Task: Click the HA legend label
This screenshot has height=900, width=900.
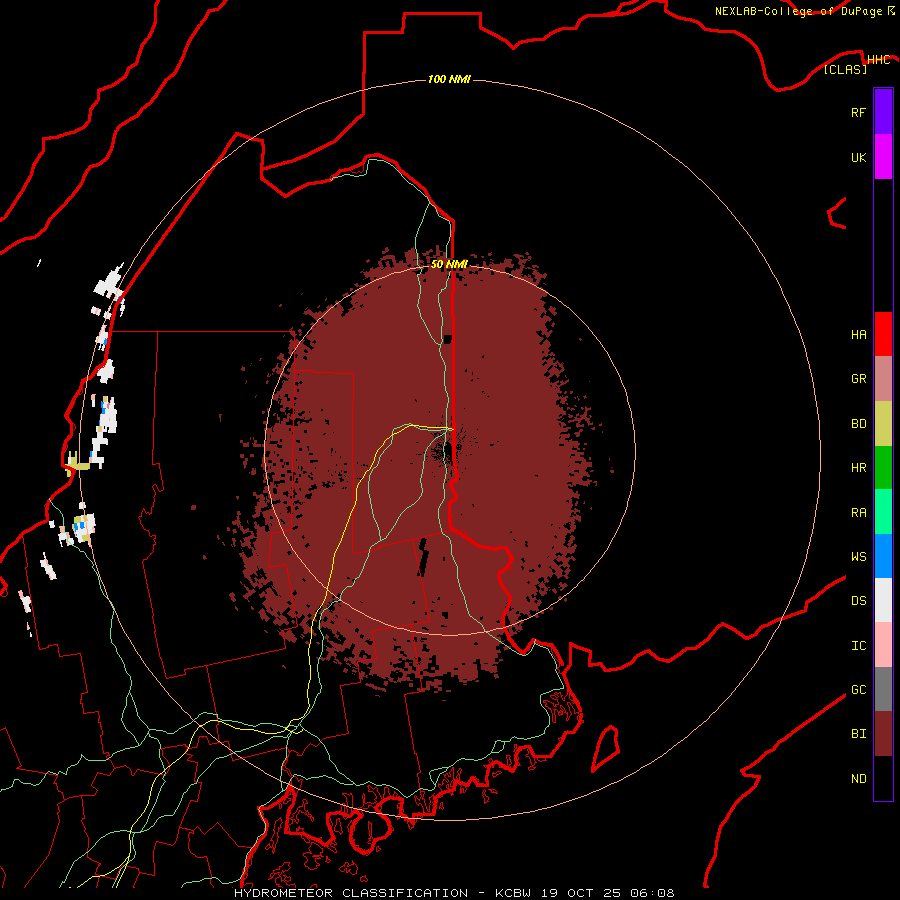Action: (858, 335)
